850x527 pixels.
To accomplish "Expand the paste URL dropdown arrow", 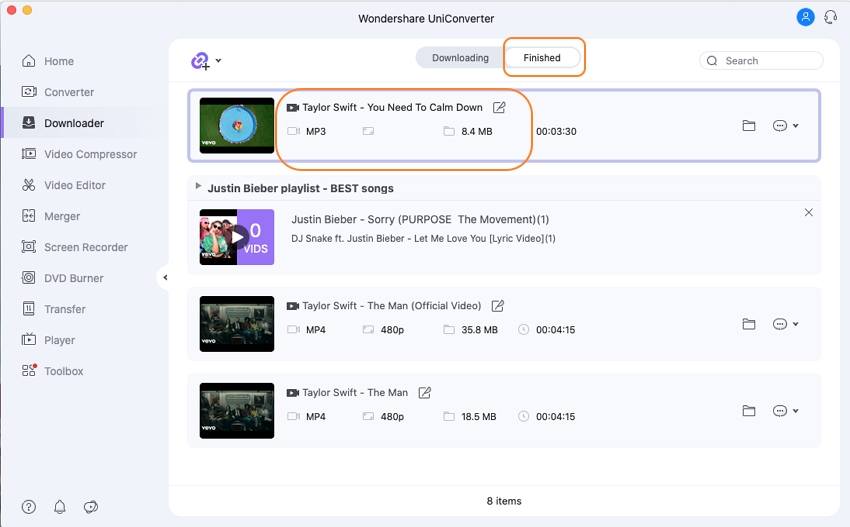I will tap(218, 60).
